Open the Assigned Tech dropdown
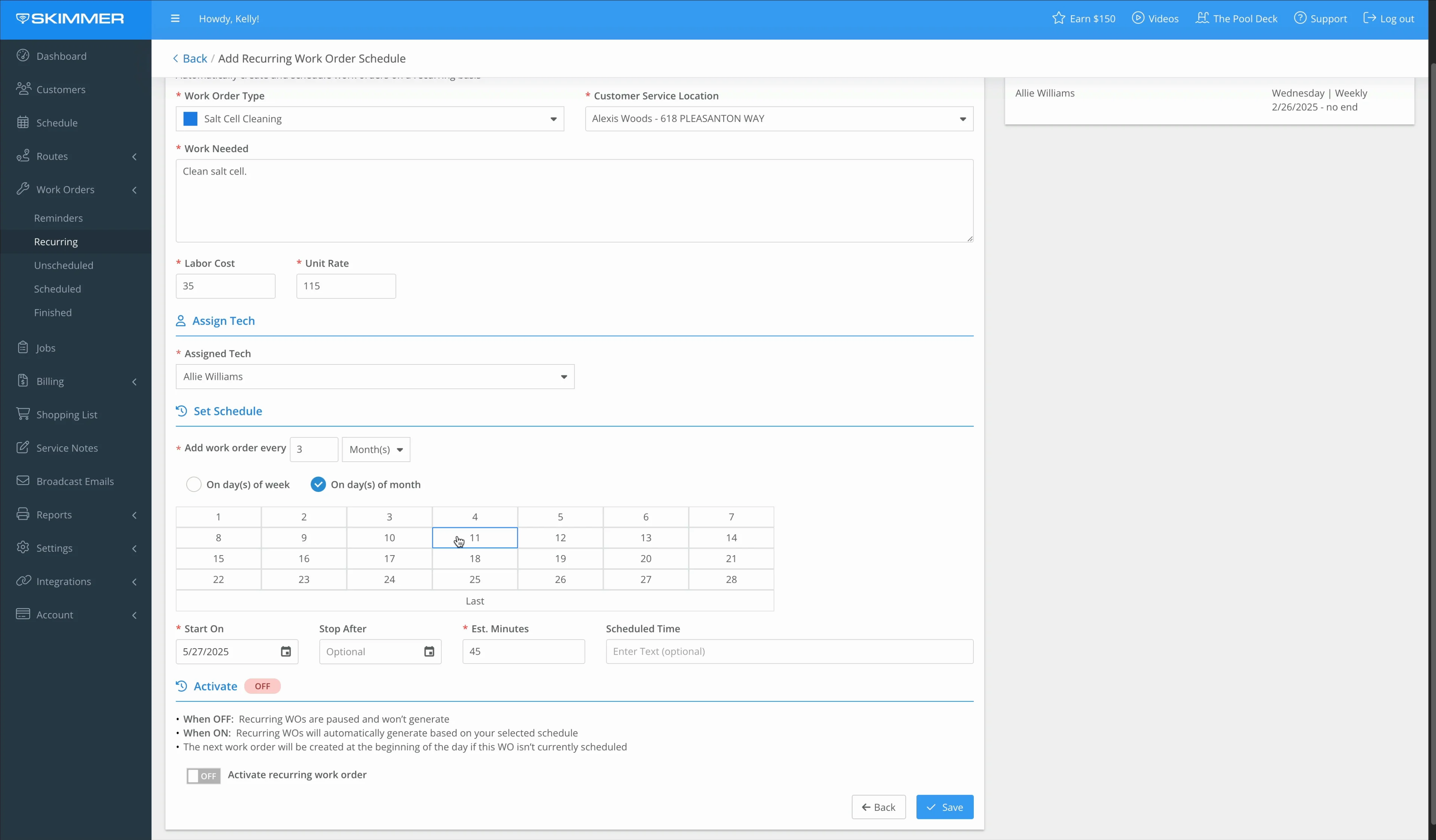 click(375, 376)
